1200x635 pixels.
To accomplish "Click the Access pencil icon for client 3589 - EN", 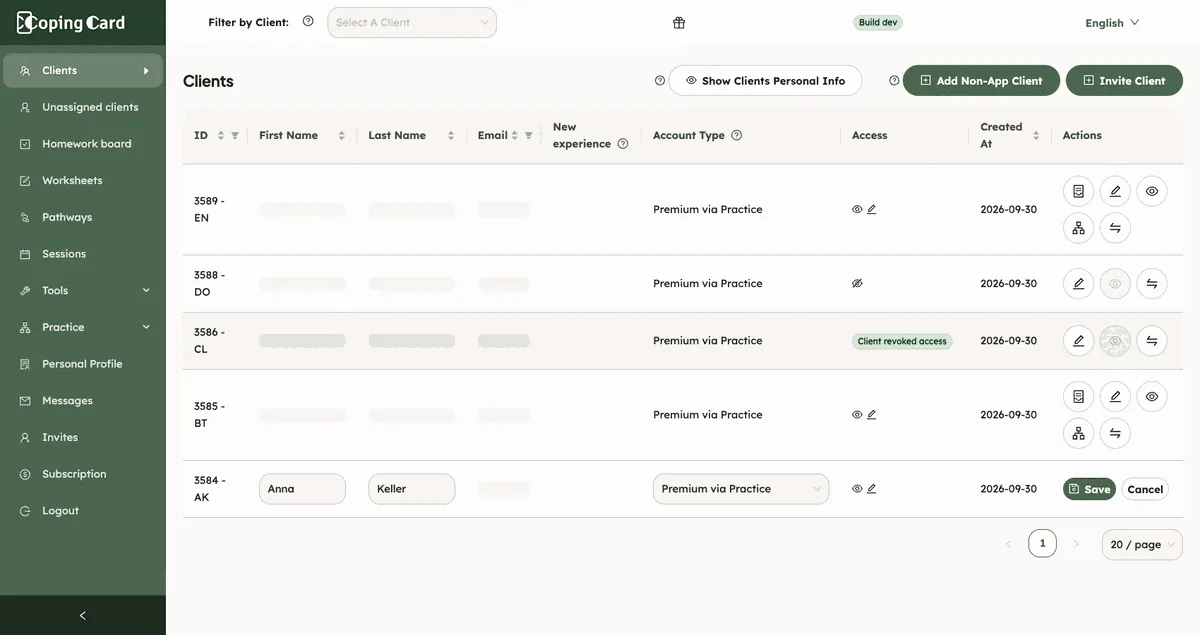I will 872,210.
